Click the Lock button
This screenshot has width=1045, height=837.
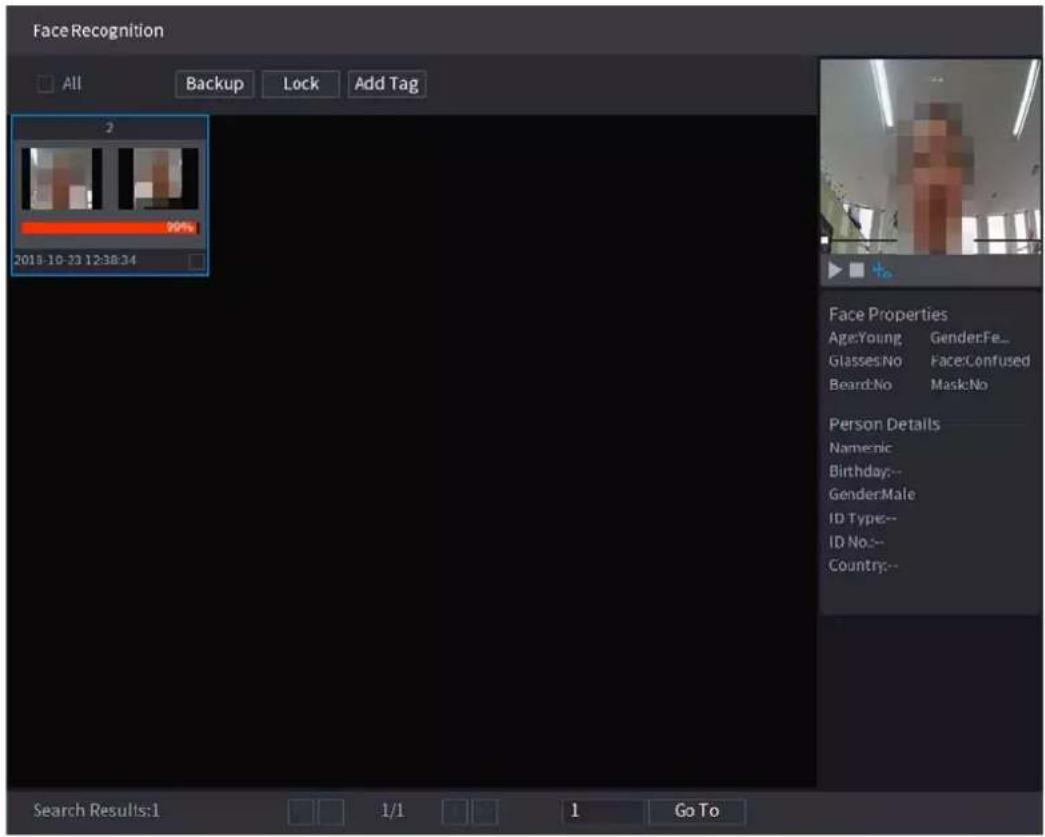[301, 84]
